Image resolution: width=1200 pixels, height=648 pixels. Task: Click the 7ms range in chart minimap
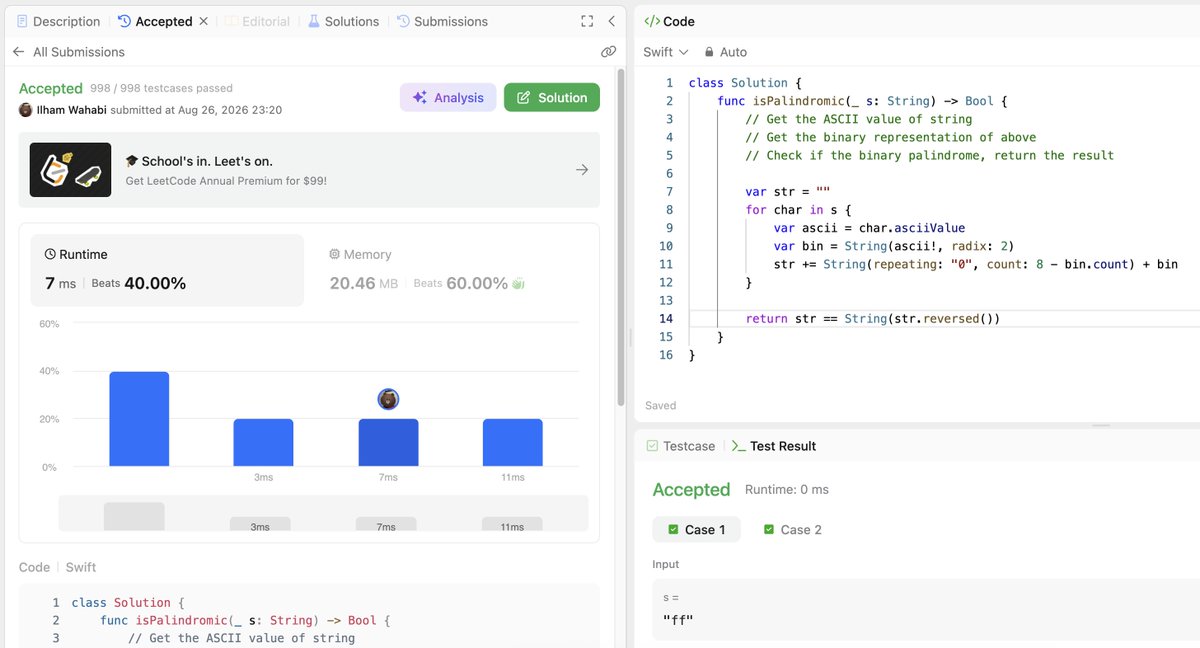387,524
